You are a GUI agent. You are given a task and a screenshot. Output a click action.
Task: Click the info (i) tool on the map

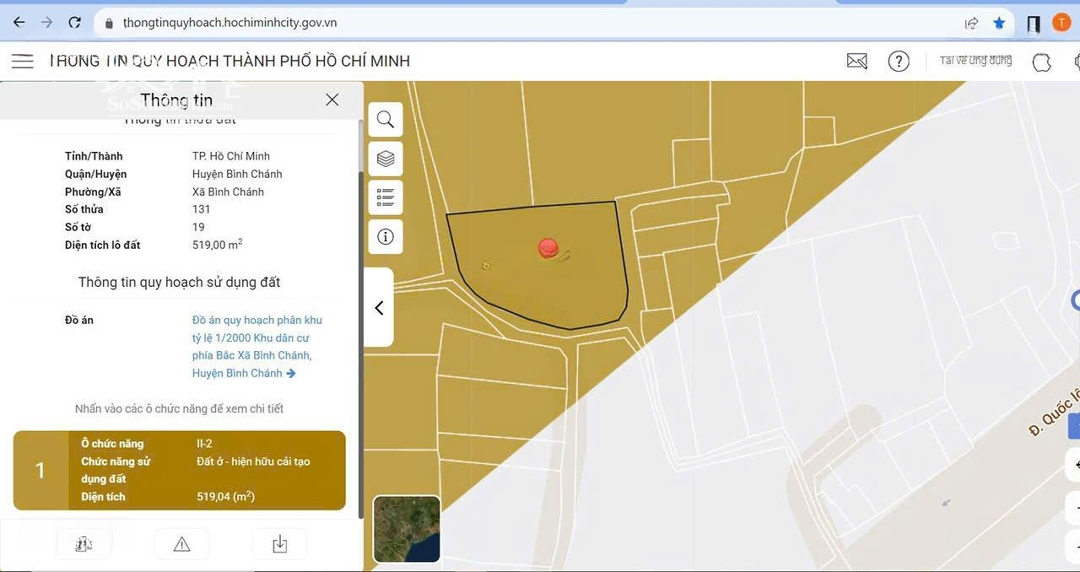click(x=385, y=237)
